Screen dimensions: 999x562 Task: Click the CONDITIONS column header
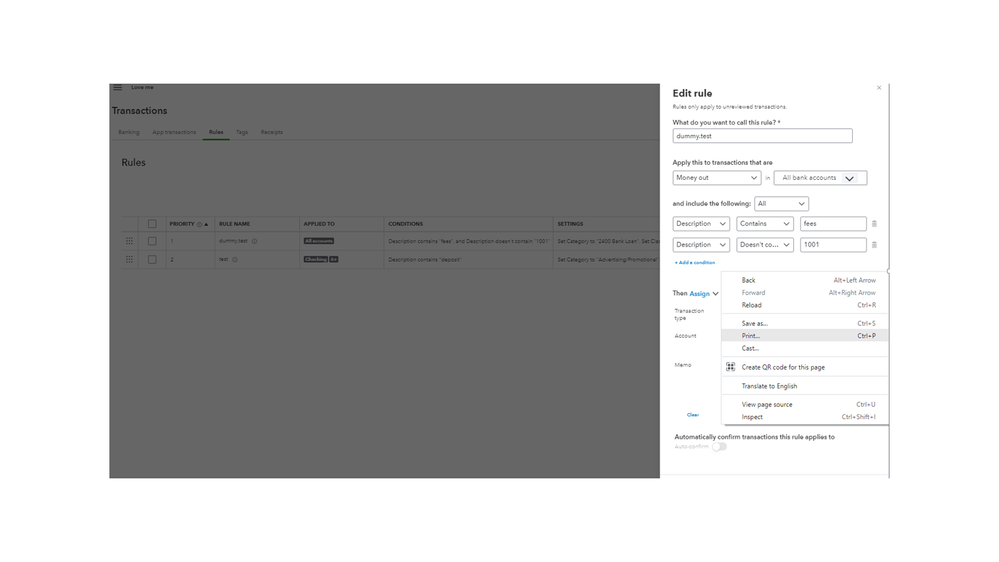pos(406,224)
